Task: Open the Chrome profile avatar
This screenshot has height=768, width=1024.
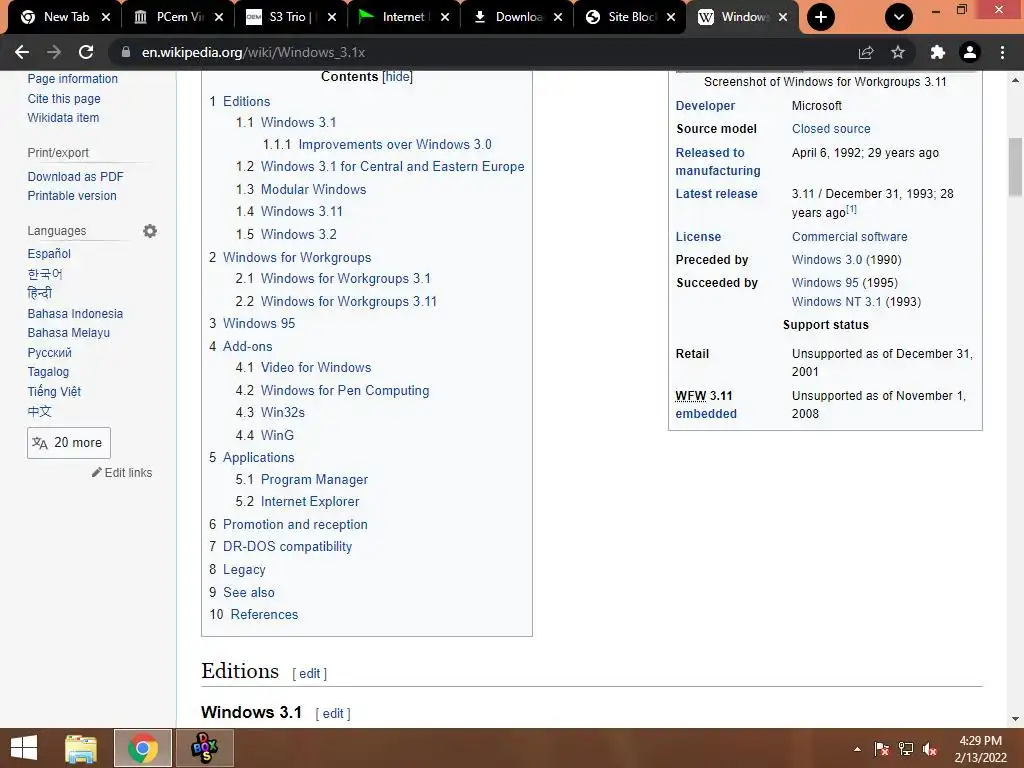Action: [x=970, y=52]
